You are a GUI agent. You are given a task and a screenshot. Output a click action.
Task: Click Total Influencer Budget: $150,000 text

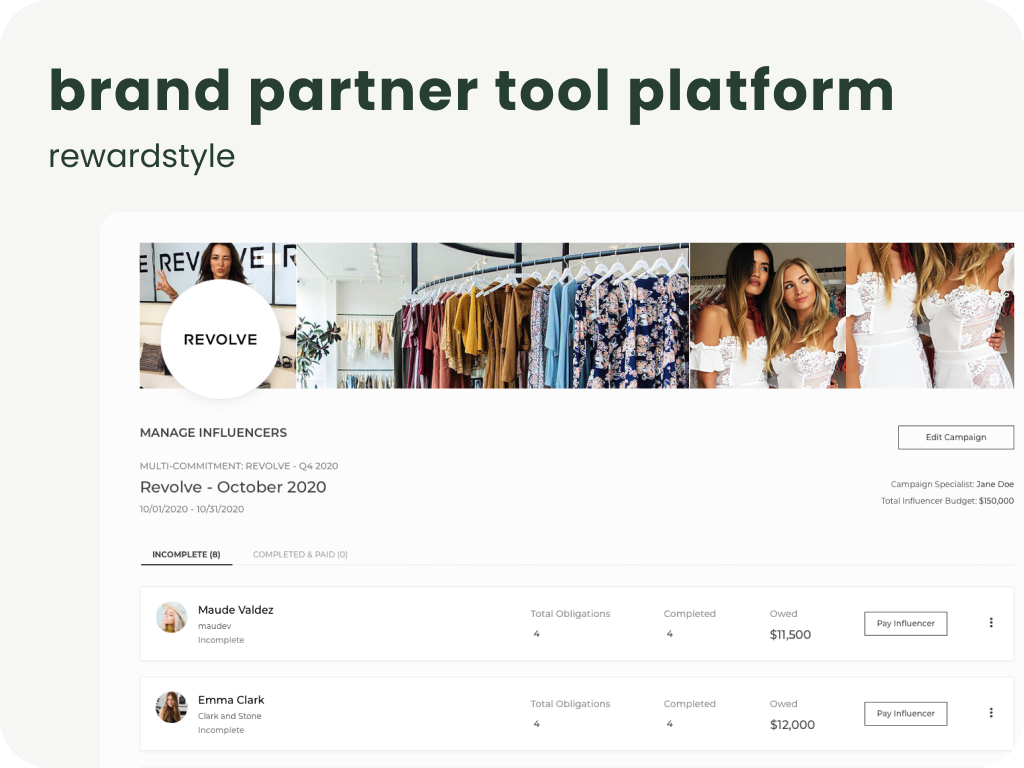click(x=948, y=501)
